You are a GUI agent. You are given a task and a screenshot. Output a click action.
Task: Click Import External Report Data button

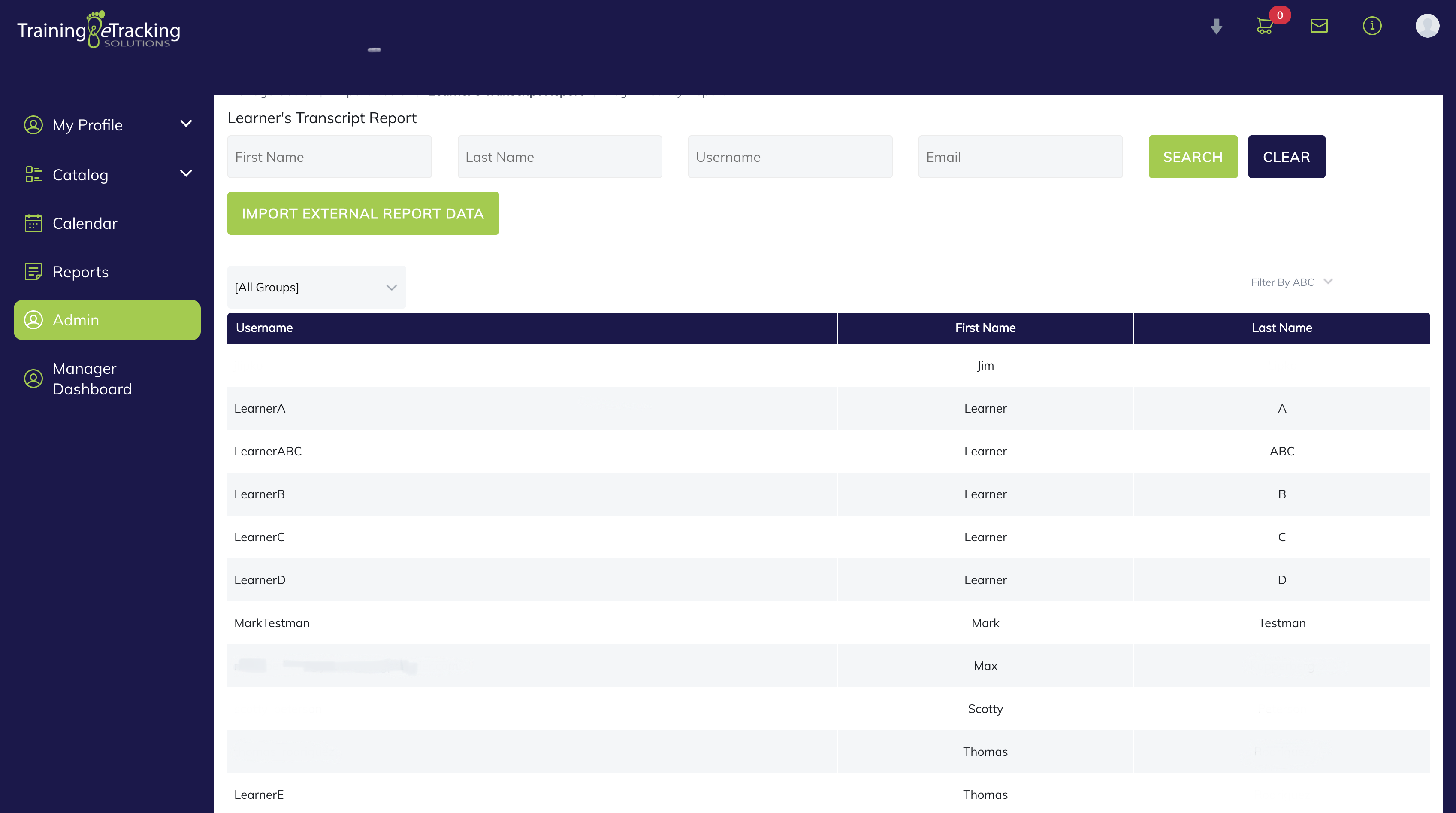point(363,214)
